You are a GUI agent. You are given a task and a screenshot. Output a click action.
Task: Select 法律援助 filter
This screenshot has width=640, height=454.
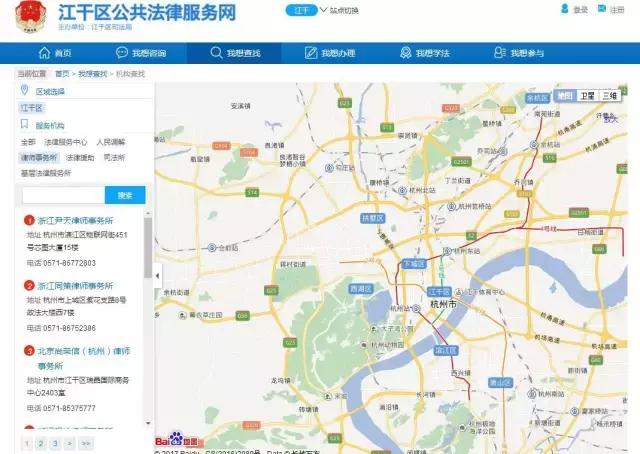coord(80,158)
